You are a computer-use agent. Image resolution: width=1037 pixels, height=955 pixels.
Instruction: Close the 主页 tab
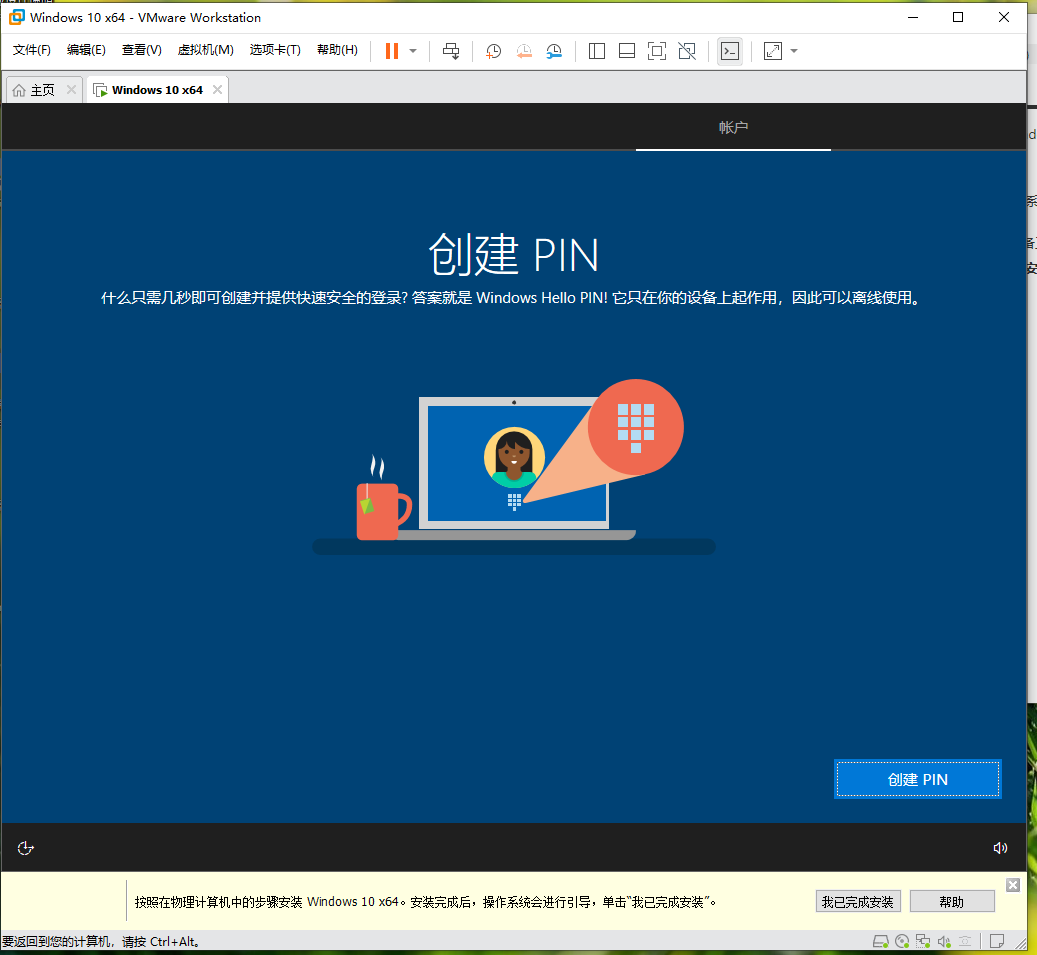point(71,89)
